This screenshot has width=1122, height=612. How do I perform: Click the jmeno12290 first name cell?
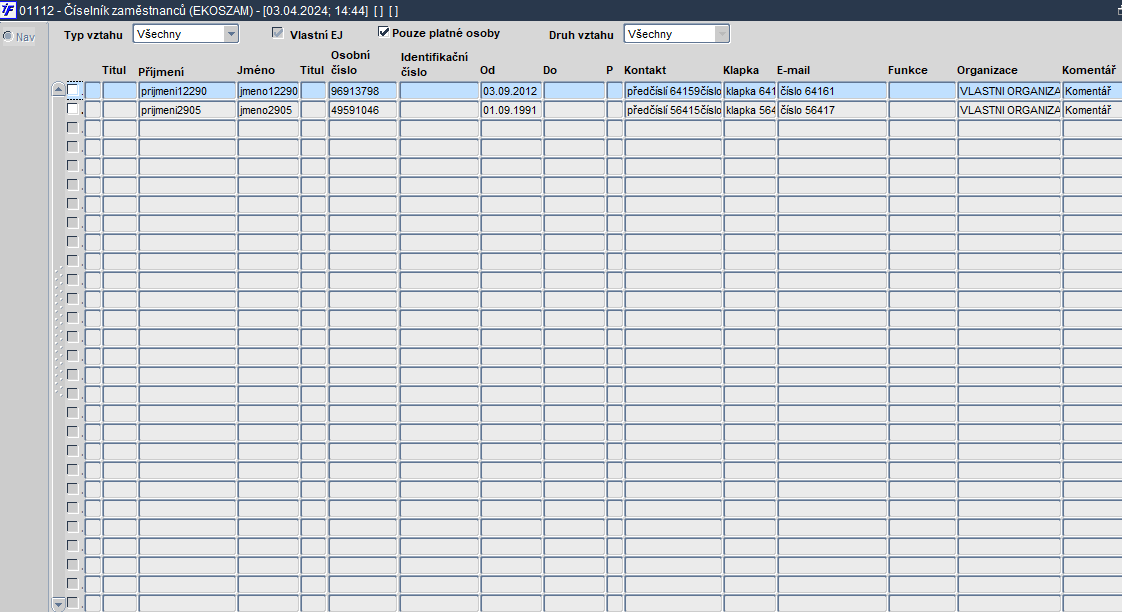click(x=268, y=91)
